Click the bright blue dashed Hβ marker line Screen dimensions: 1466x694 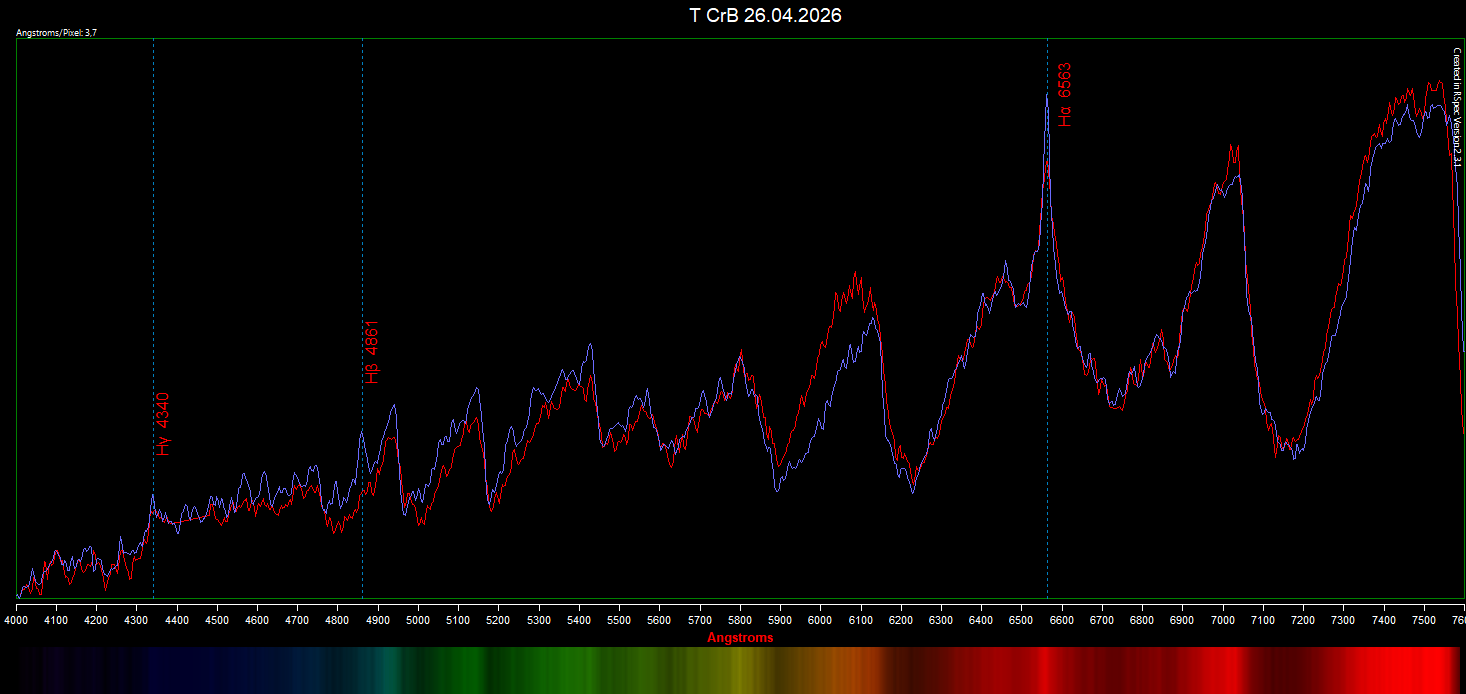click(362, 318)
